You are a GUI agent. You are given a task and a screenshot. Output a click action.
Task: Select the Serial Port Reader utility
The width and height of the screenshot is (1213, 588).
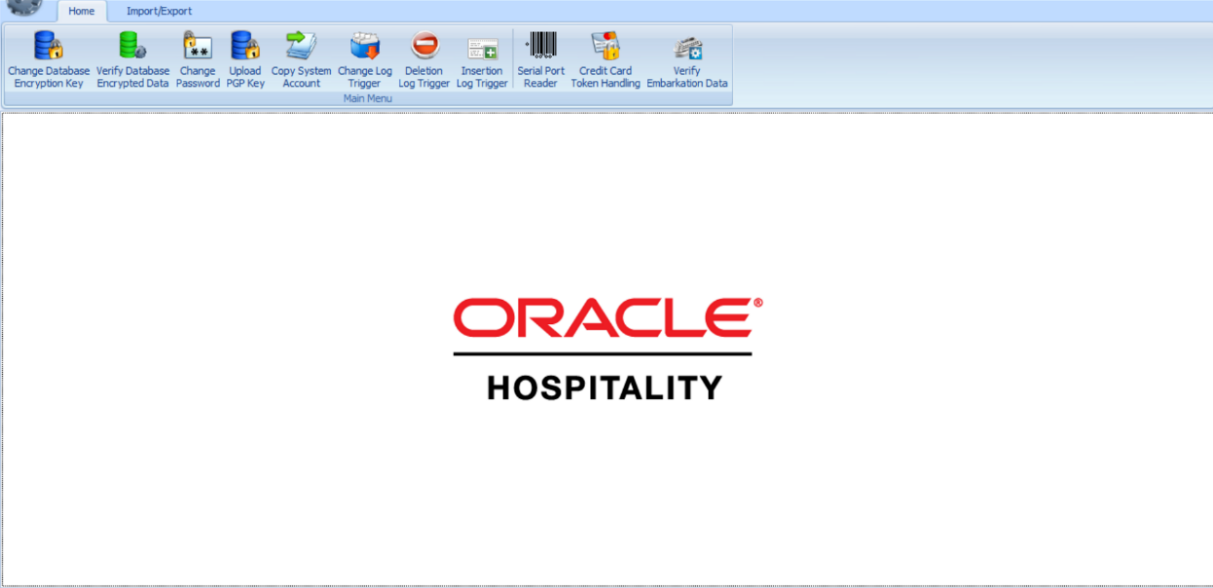point(540,58)
